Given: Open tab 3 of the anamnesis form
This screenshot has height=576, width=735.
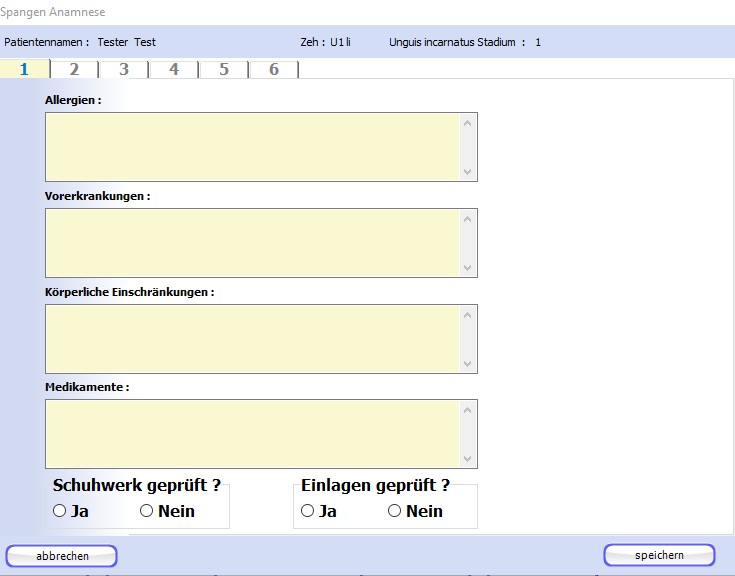Looking at the screenshot, I should click(x=124, y=69).
